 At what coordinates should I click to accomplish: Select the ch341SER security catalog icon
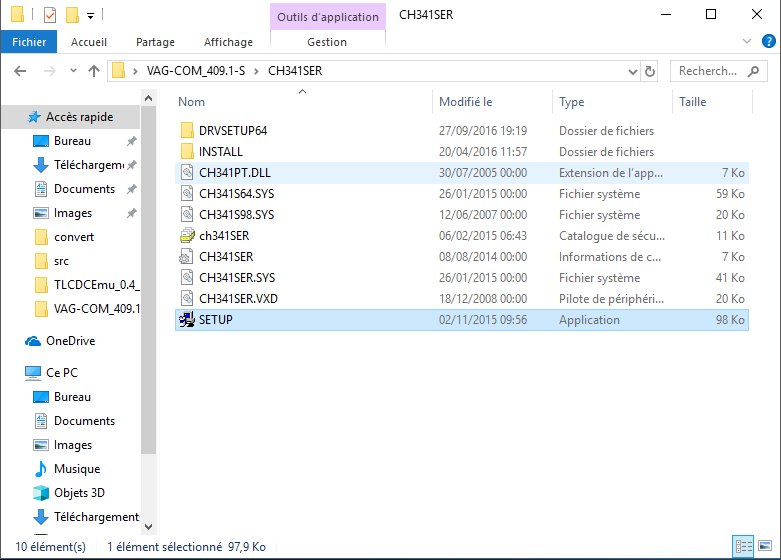tap(187, 236)
